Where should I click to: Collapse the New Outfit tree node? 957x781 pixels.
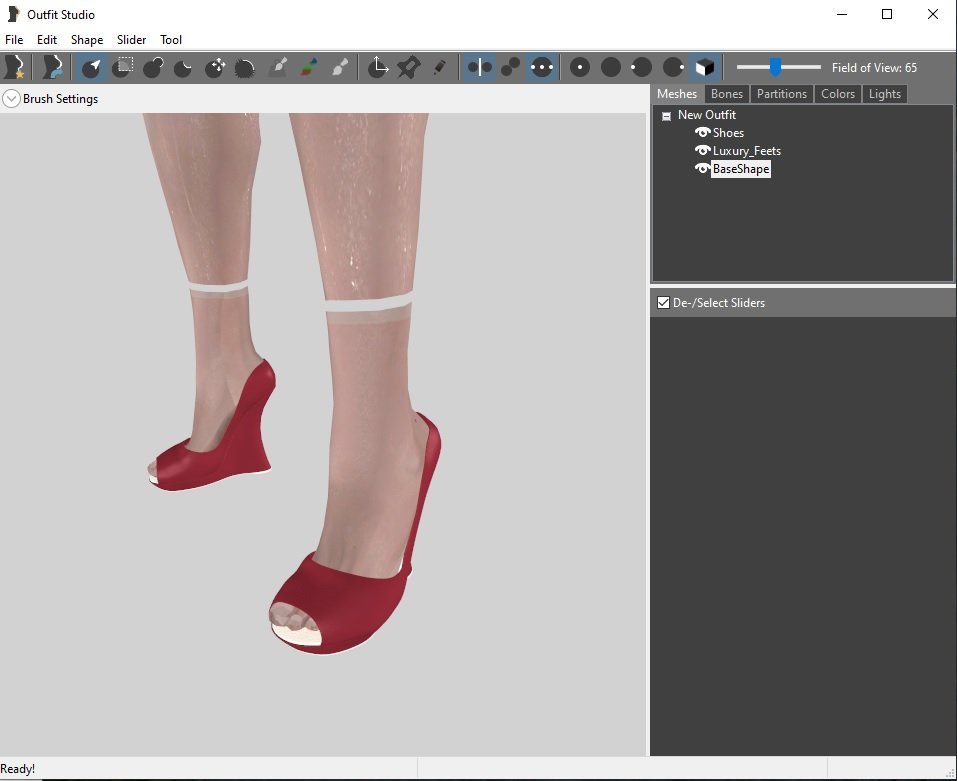pyautogui.click(x=666, y=116)
